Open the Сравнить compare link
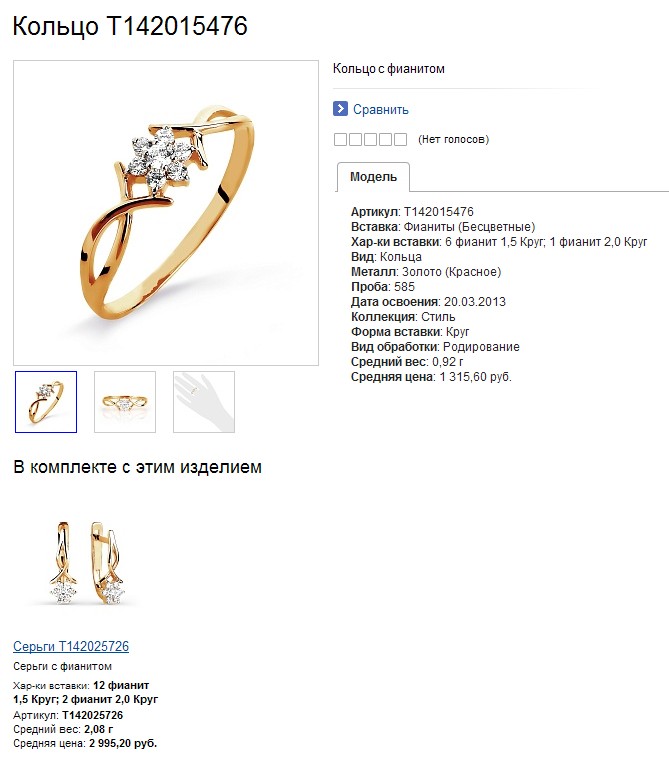669x757 pixels. 380,110
